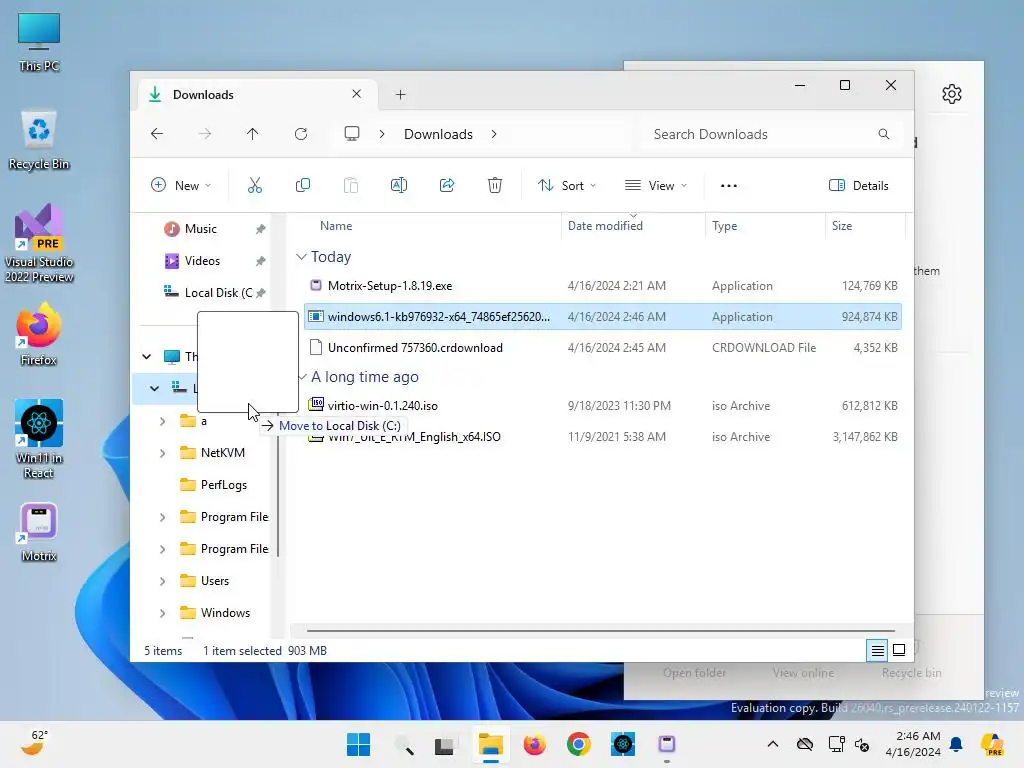Click the Rename icon in toolbar
1024x768 pixels.
tap(398, 185)
